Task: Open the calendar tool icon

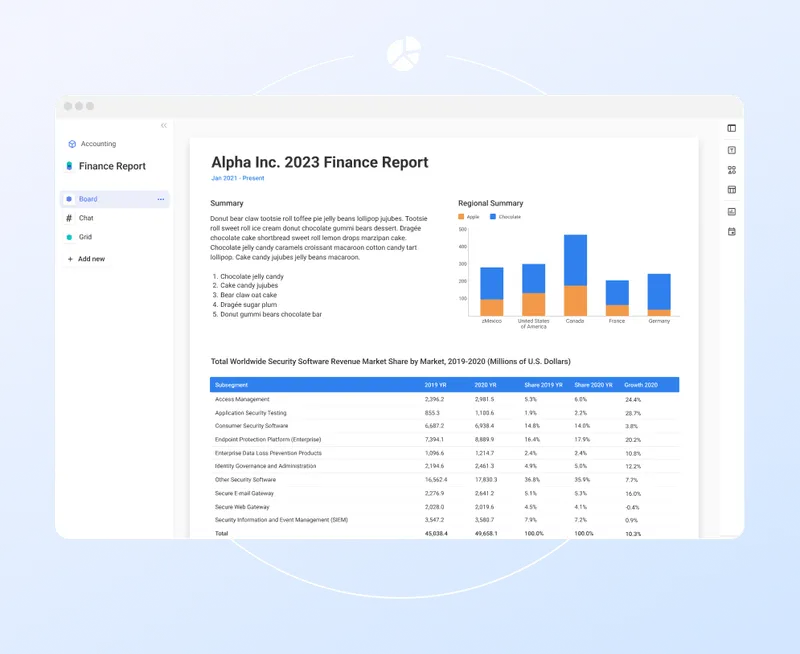Action: (732, 232)
